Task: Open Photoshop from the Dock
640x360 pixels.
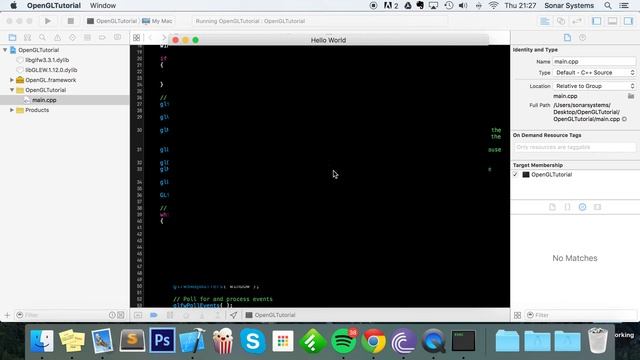Action: tap(162, 340)
